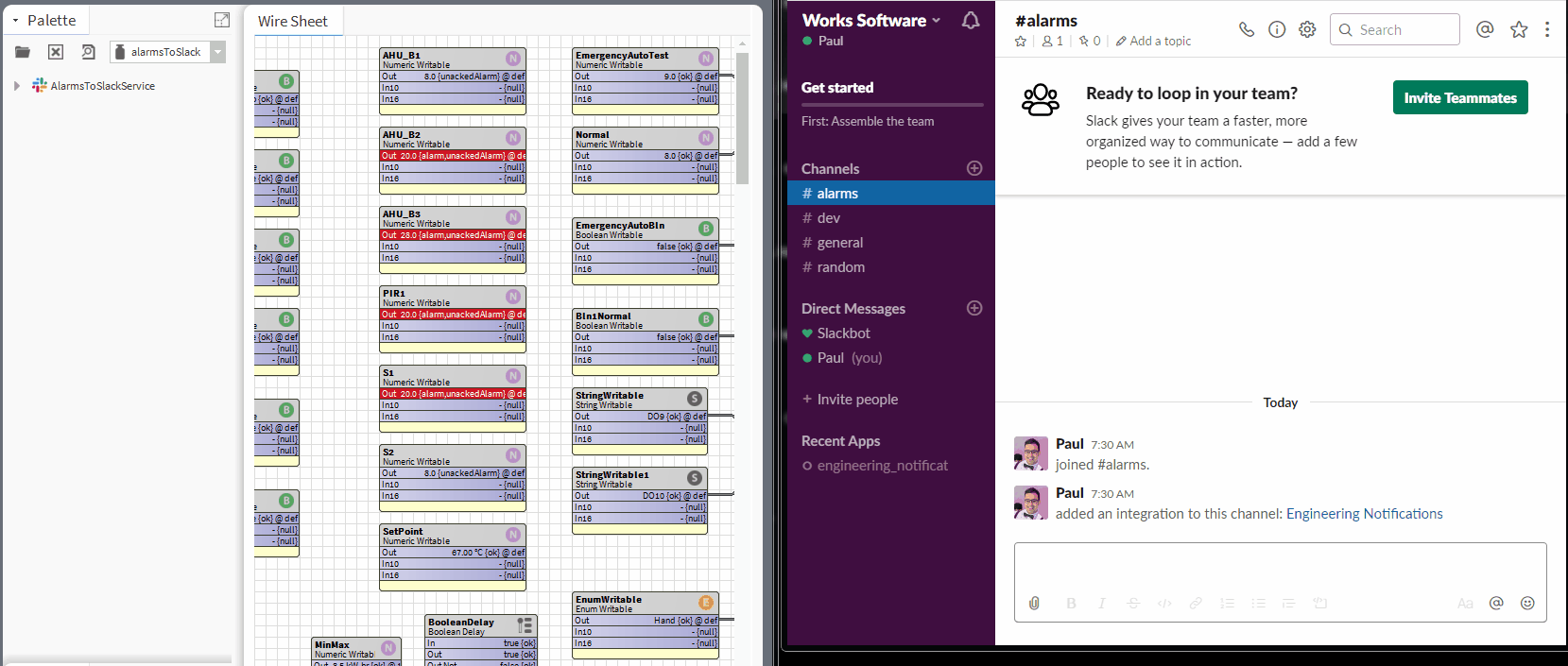Show mentions and reactions @ icon in header
This screenshot has width=1568, height=666.
pyautogui.click(x=1485, y=29)
